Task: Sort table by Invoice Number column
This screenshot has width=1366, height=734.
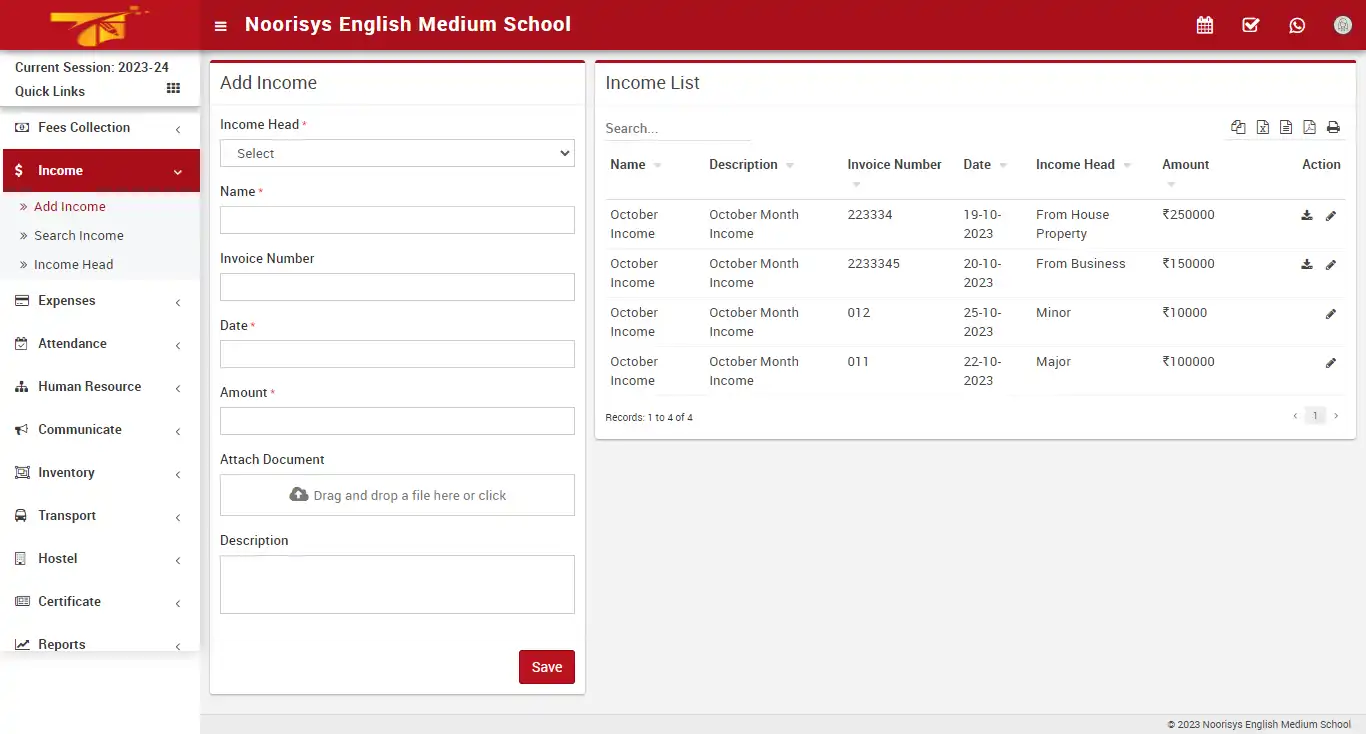Action: (893, 164)
